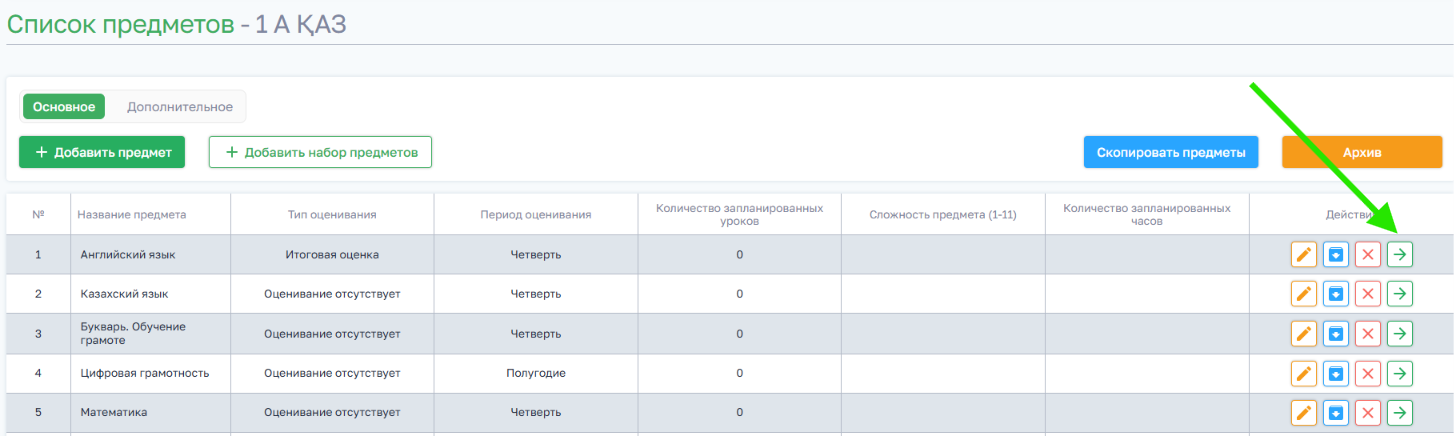Delete the Казахский язык subject

point(1368,293)
